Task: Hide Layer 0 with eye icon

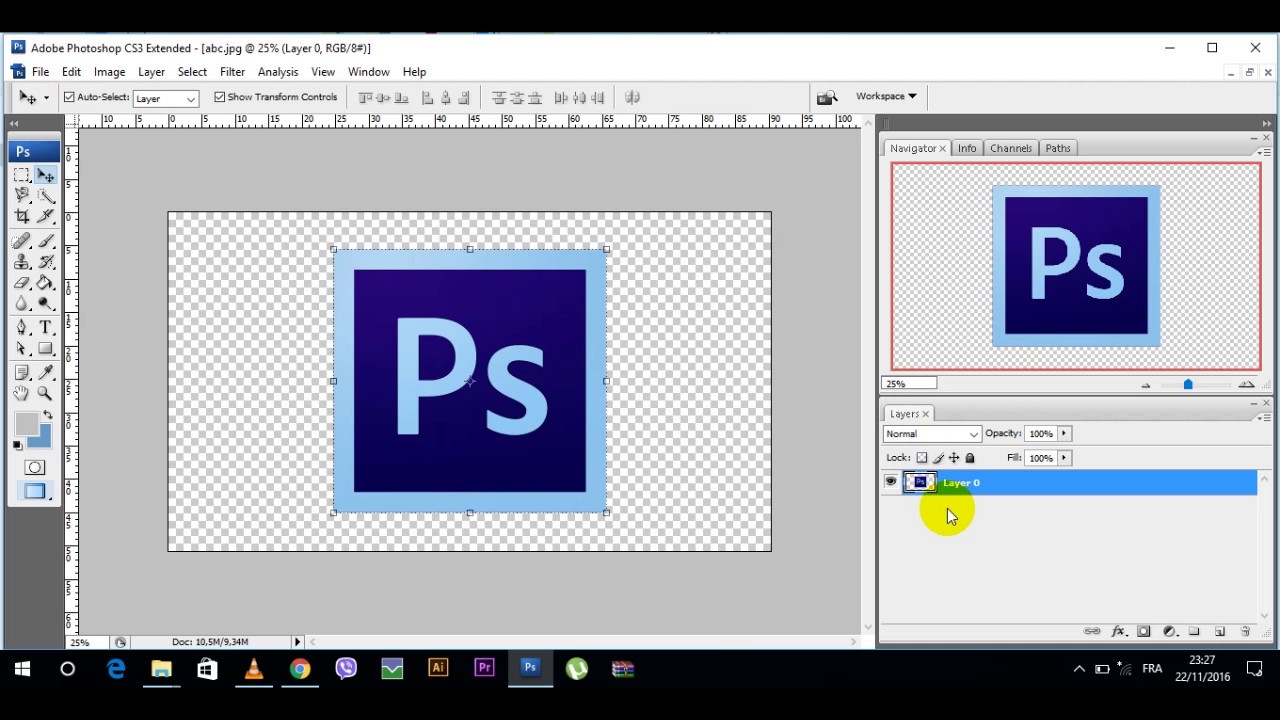Action: point(891,482)
